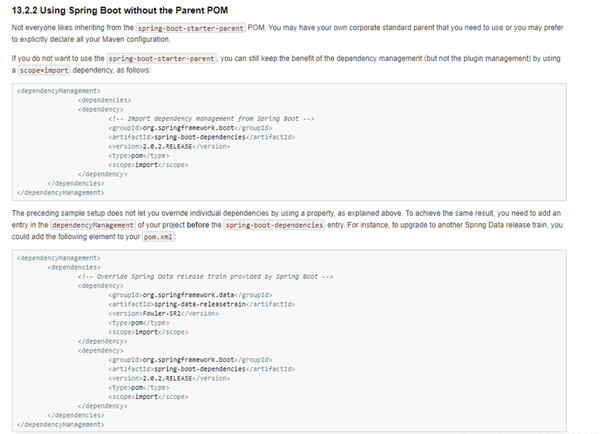The image size is (600, 434).
Task: Click the pom.xml inline code
Action: tap(158, 237)
